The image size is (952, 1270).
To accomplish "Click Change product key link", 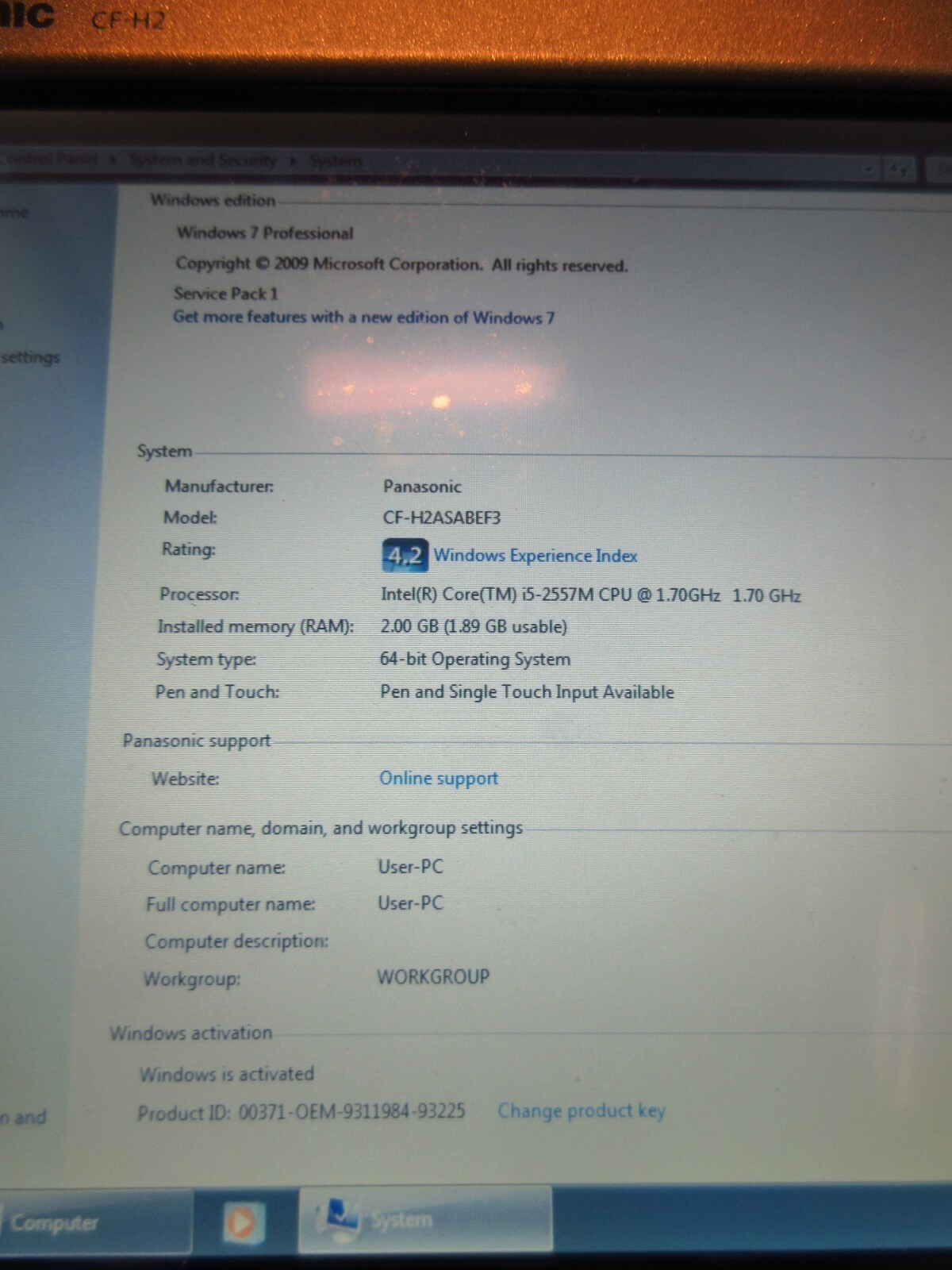I will point(582,1110).
